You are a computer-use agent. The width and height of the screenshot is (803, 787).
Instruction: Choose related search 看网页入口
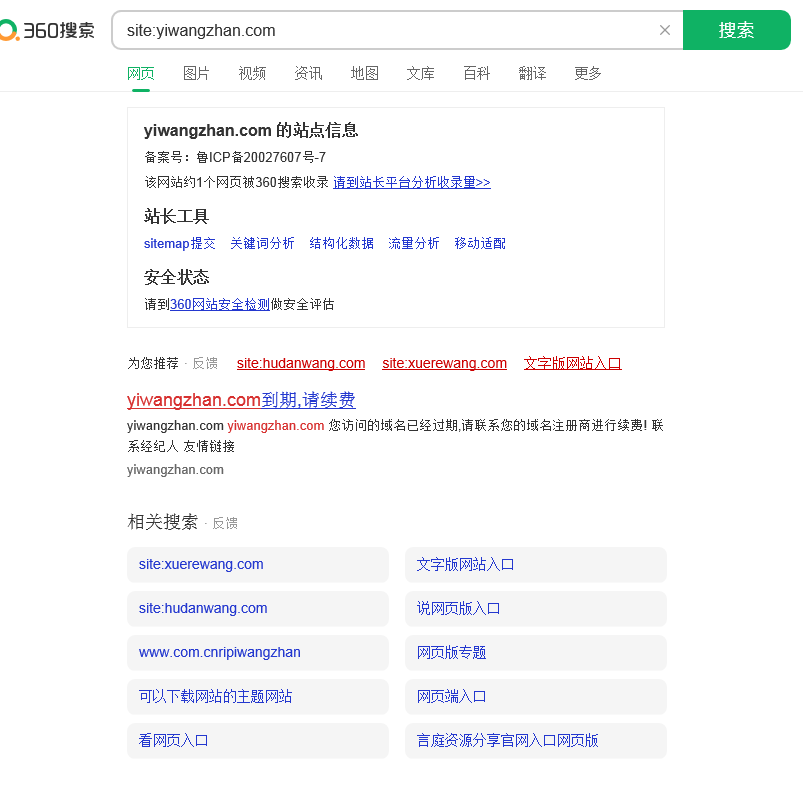point(258,741)
